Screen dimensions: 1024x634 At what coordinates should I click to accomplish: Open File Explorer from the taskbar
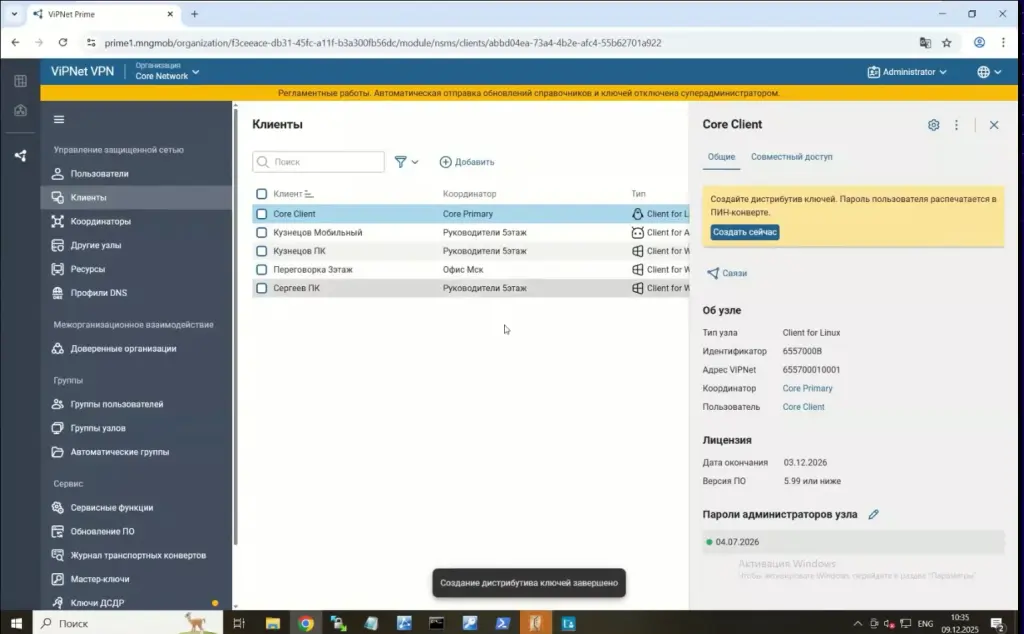[273, 624]
